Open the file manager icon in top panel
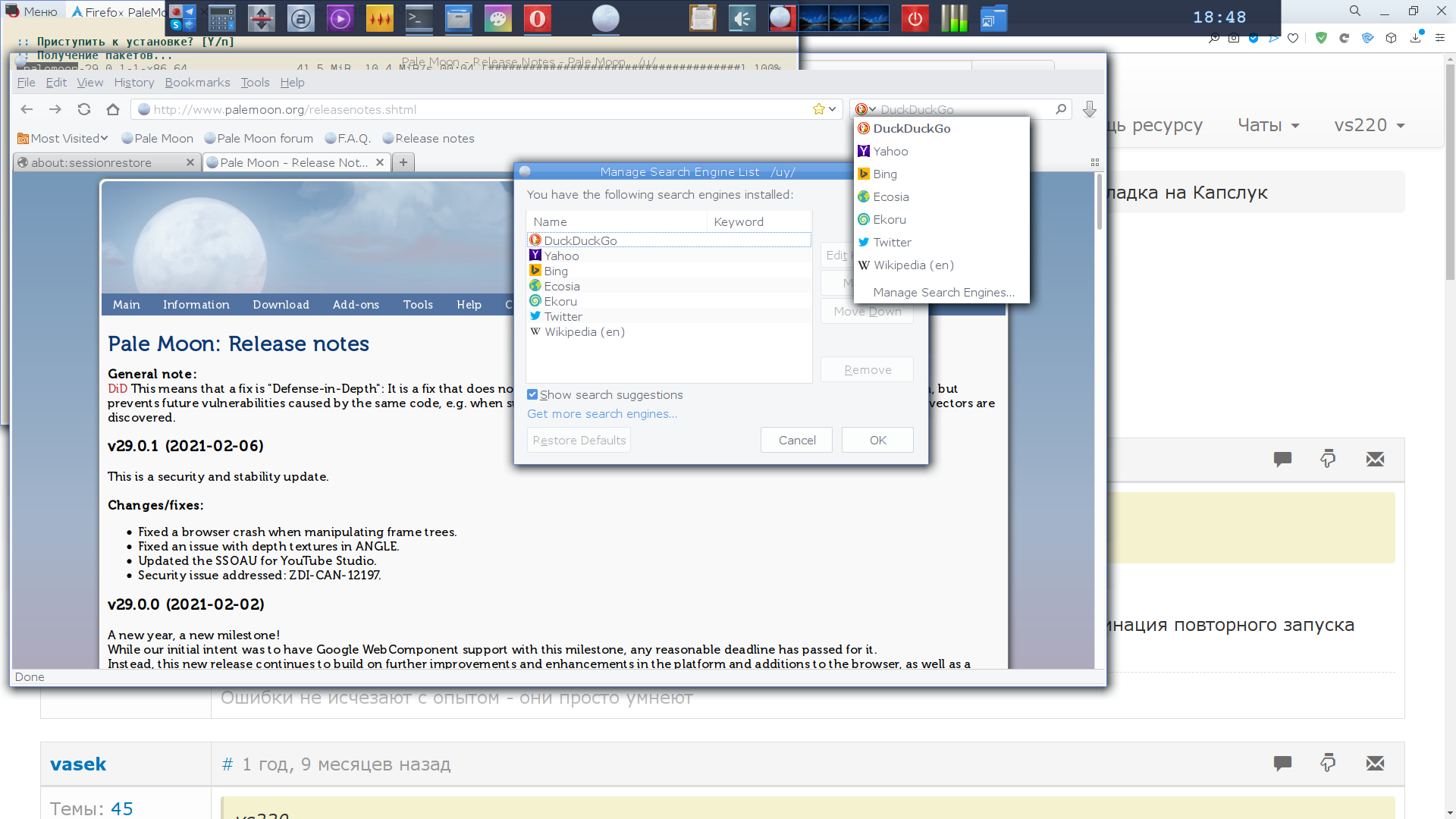The height and width of the screenshot is (819, 1456). coord(459,18)
